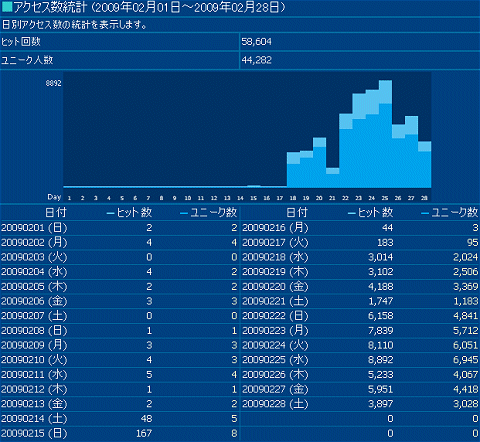Click the chart's 8892 axis label
The image size is (480, 442).
coord(54,83)
